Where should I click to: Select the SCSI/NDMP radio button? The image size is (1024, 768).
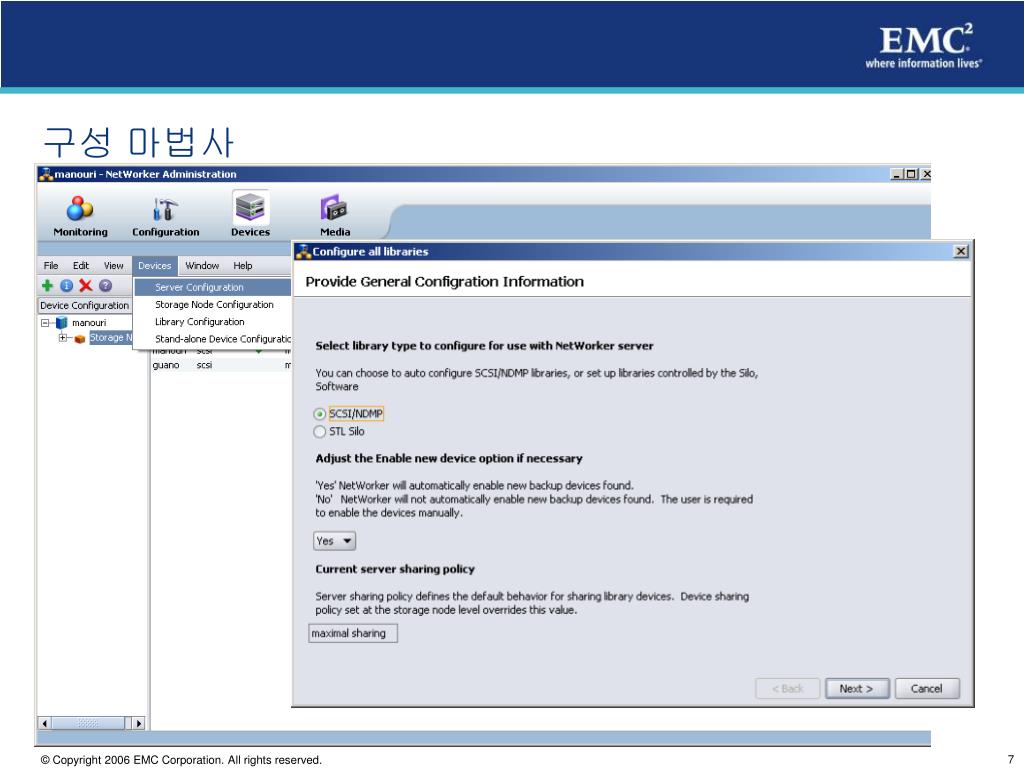point(319,414)
